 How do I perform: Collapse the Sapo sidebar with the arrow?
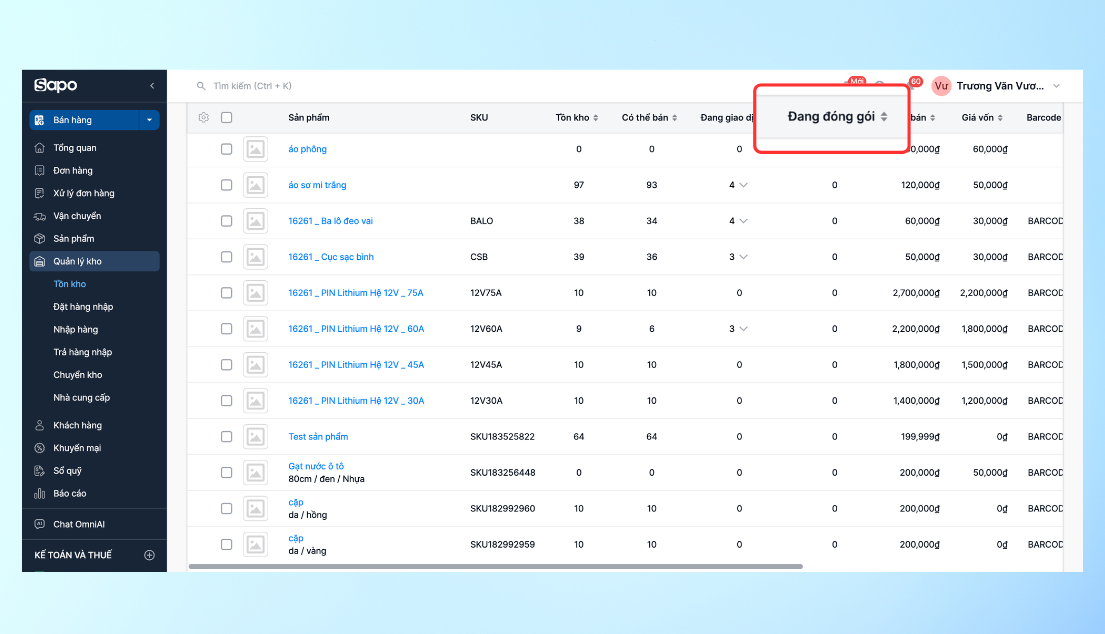152,86
